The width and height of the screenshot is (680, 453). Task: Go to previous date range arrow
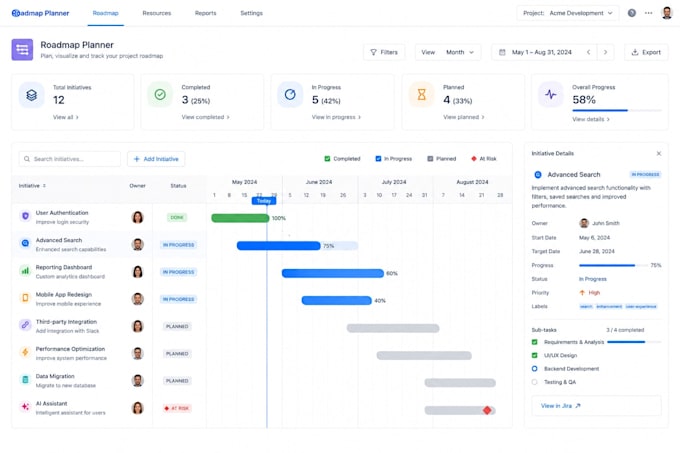tap(588, 52)
